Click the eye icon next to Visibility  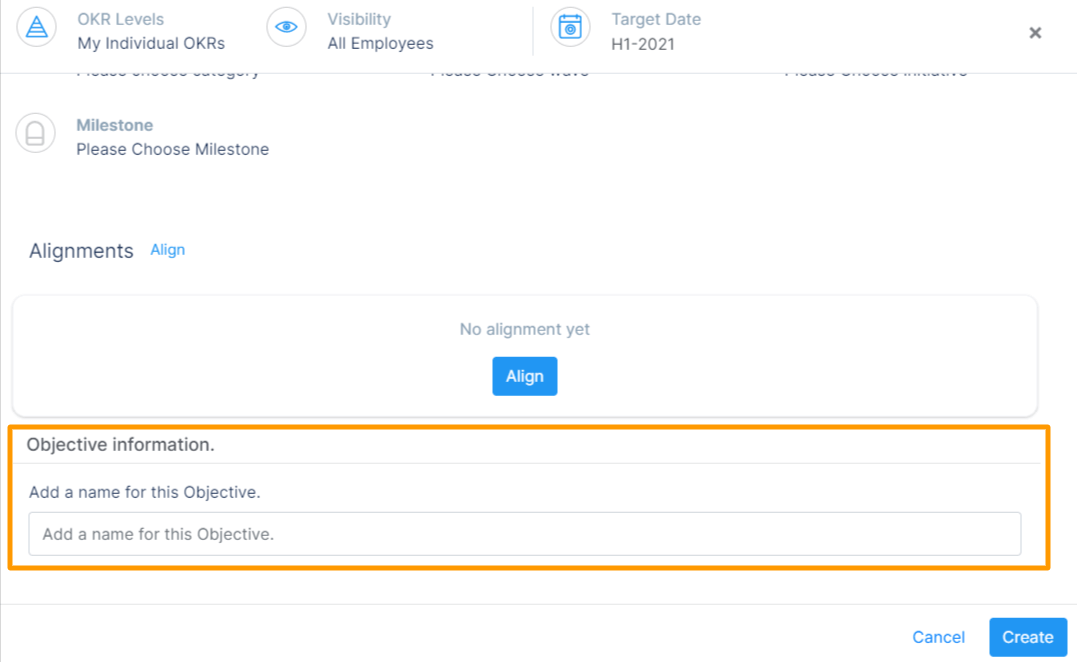click(287, 27)
